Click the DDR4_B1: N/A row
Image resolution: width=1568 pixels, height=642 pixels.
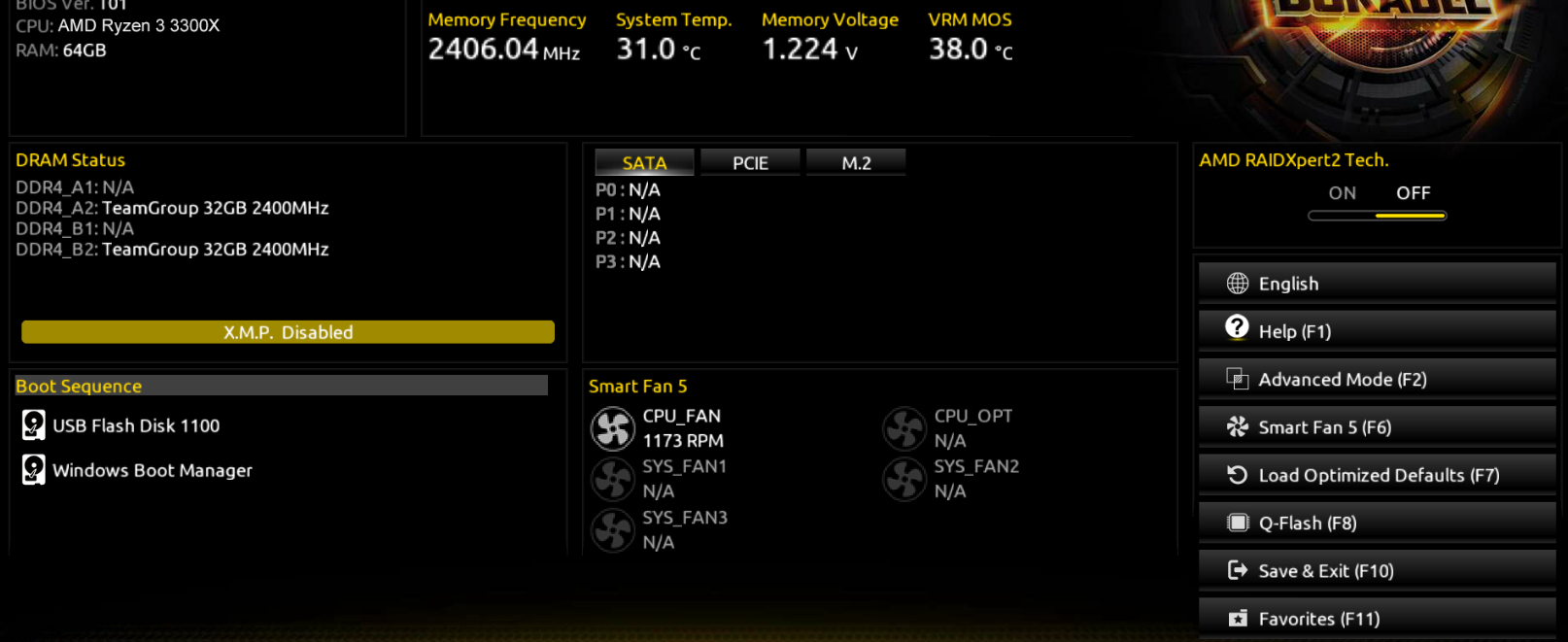pos(75,228)
